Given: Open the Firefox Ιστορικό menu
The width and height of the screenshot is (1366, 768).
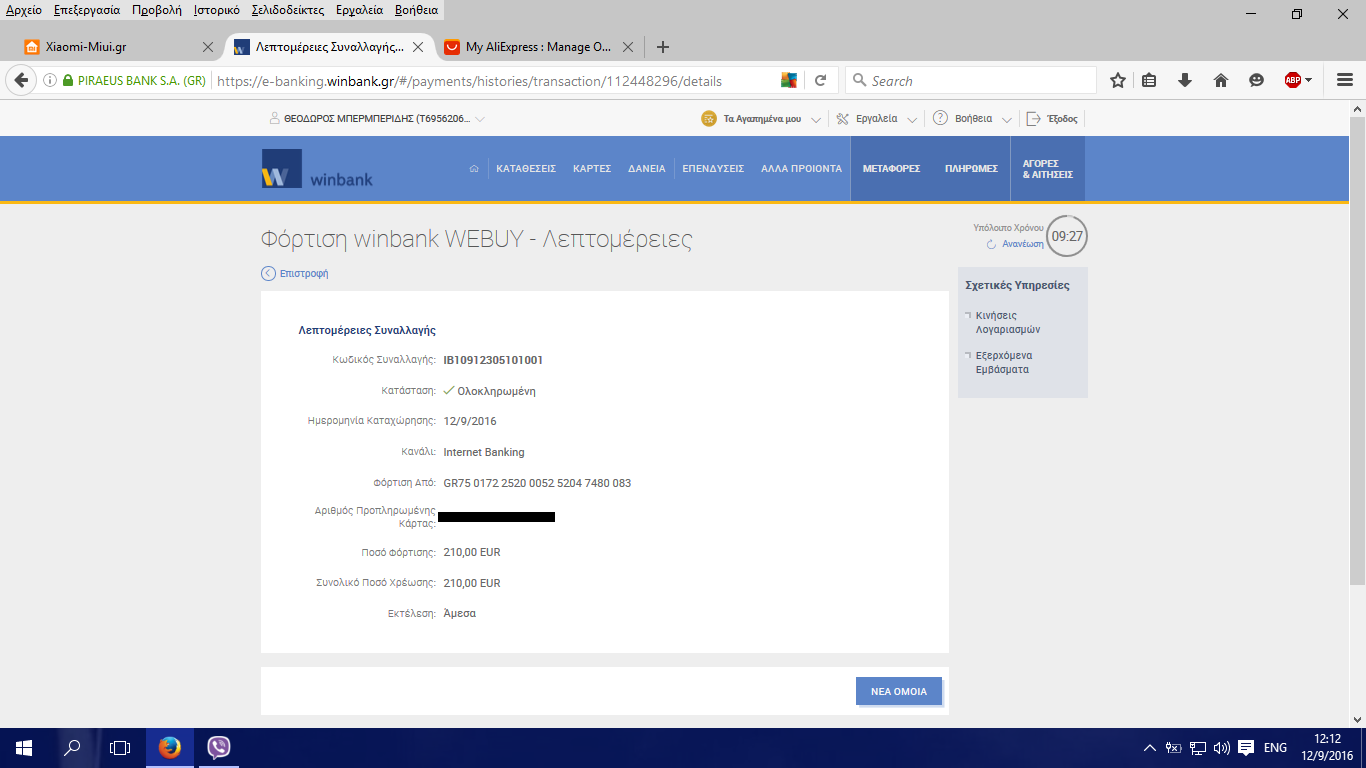Looking at the screenshot, I should point(217,10).
